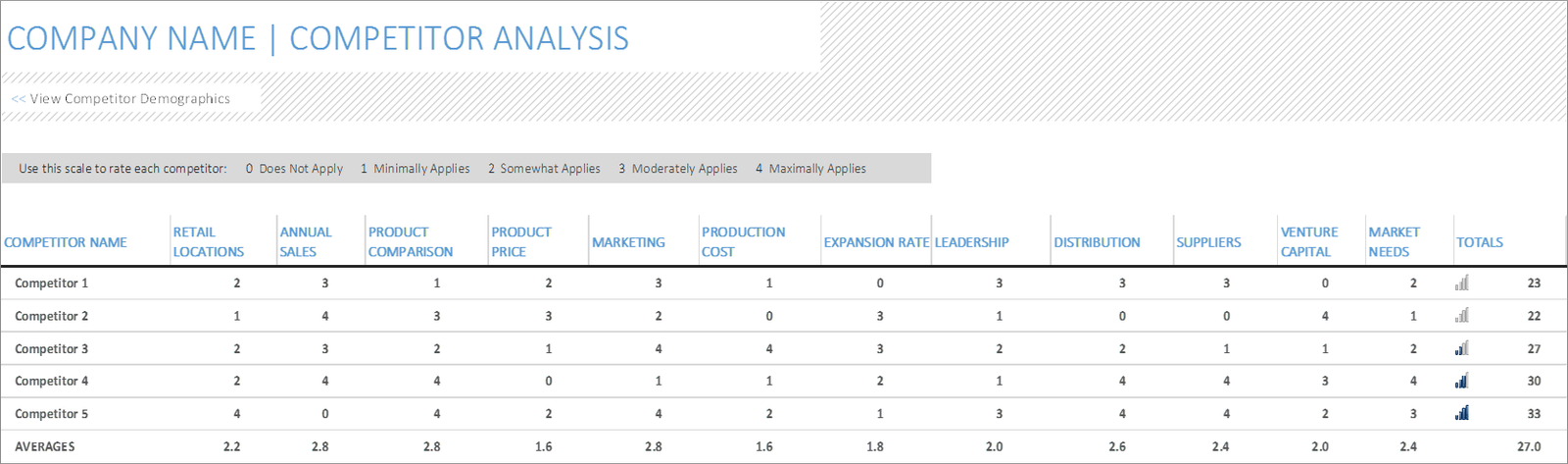Viewport: 1568px width, 464px height.
Task: Open the View Competitor Demographics link
Action: pos(121,98)
